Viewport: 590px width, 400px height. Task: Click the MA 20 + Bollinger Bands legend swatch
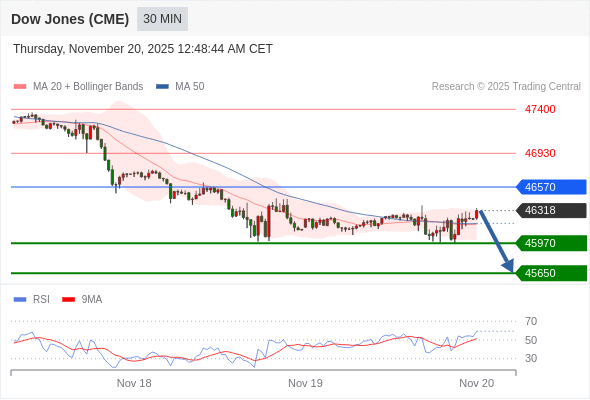click(20, 87)
